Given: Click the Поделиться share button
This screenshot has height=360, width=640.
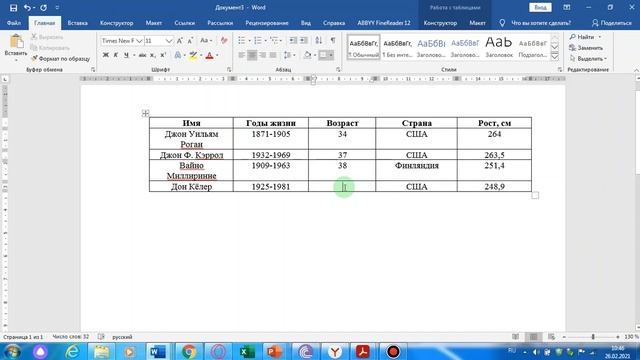Looking at the screenshot, I should pyautogui.click(x=611, y=23).
